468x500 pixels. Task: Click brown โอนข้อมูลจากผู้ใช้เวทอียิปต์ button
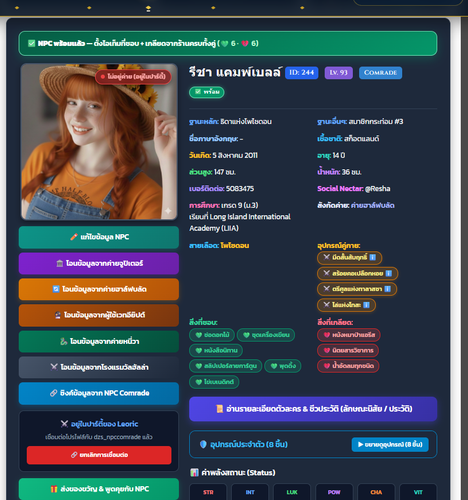pyautogui.click(x=99, y=315)
